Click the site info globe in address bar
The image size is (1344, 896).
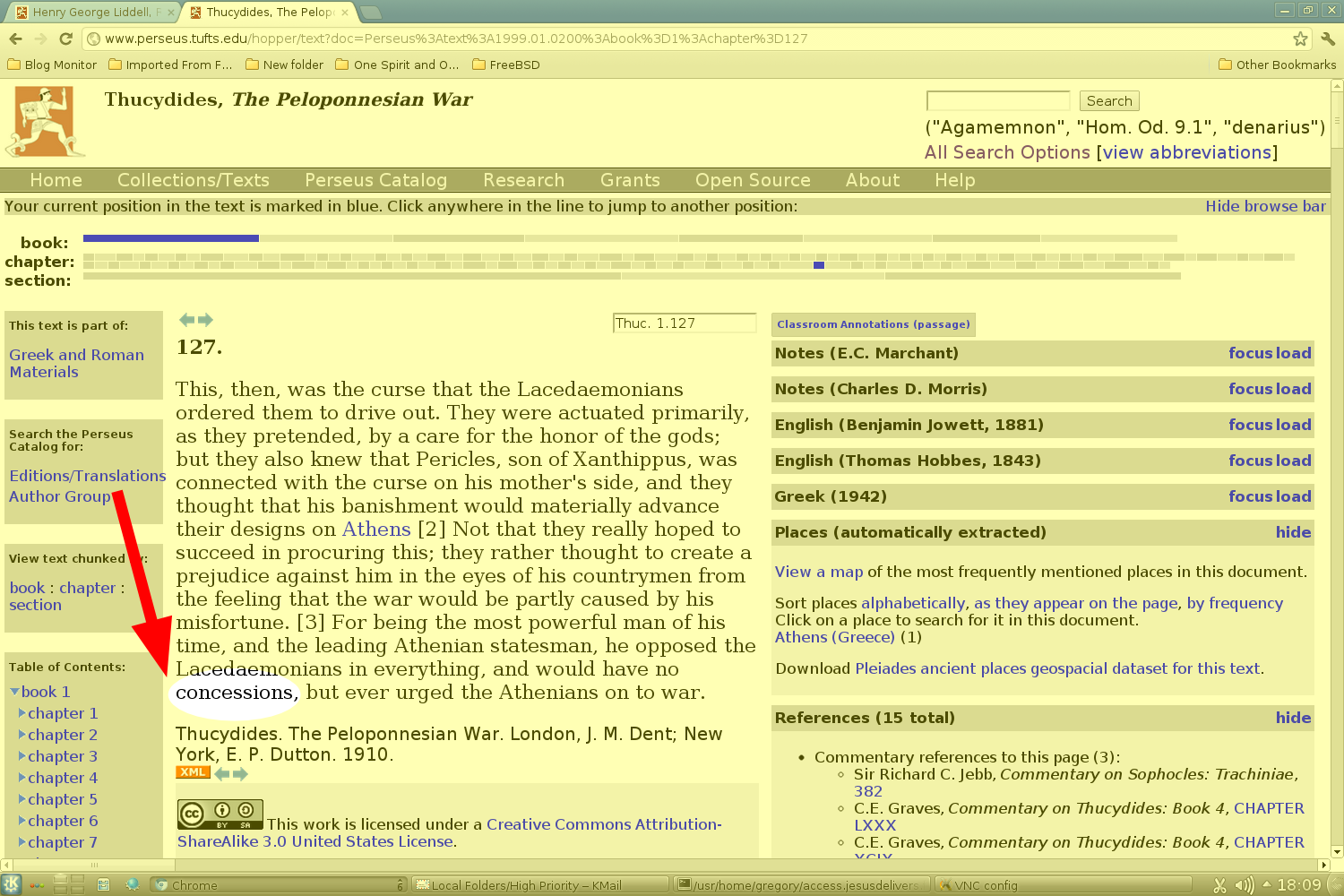pyautogui.click(x=93, y=39)
